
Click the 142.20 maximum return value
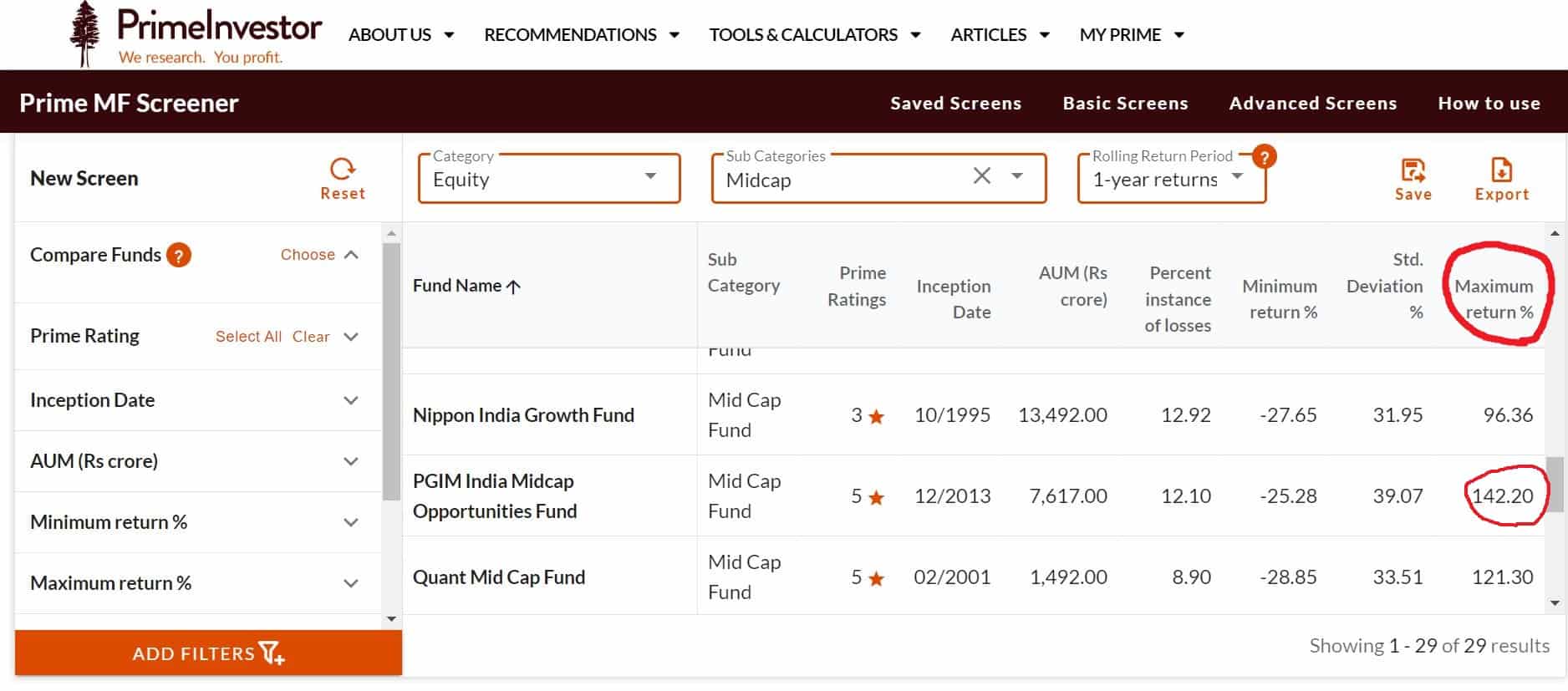[x=1502, y=496]
